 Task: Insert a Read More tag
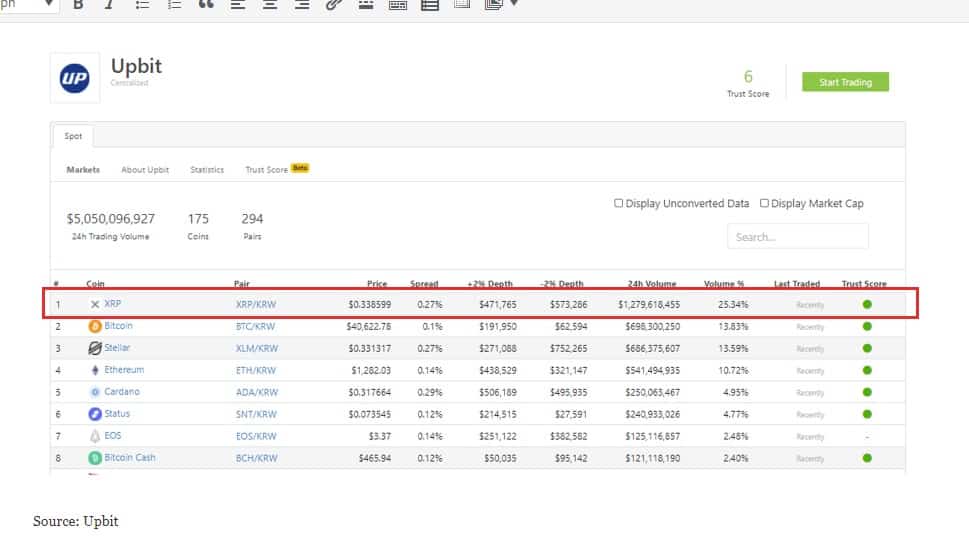click(366, 5)
